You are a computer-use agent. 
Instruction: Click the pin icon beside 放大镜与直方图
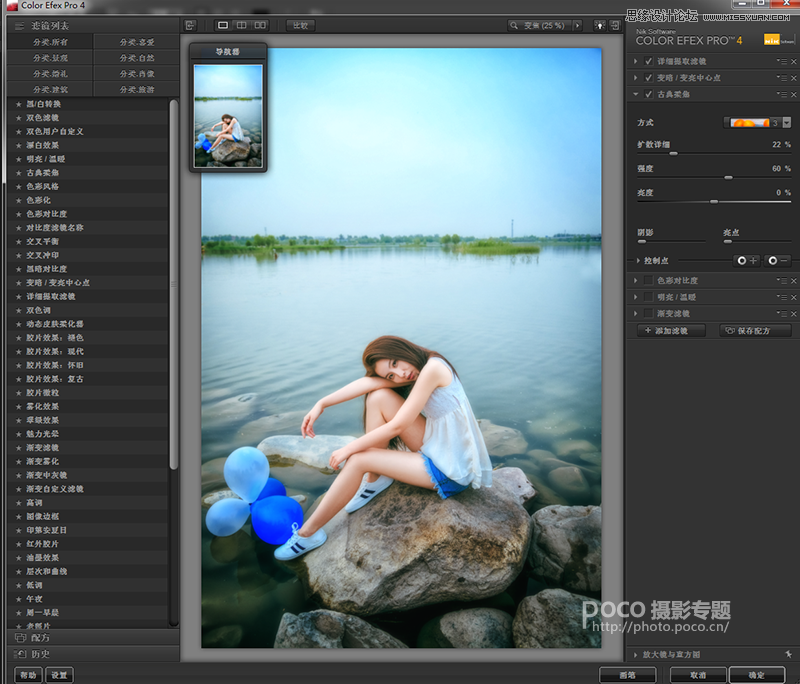point(789,655)
